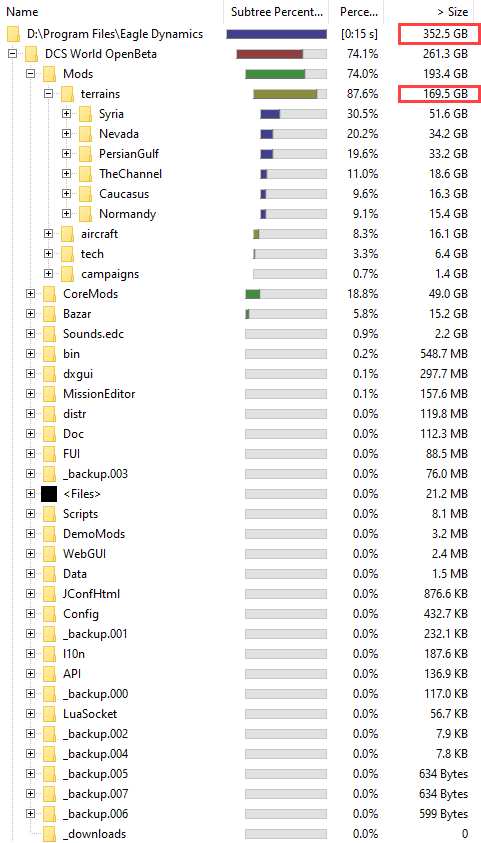The height and width of the screenshot is (843, 481).
Task: Click the WebGUI folder icon
Action: [49, 554]
